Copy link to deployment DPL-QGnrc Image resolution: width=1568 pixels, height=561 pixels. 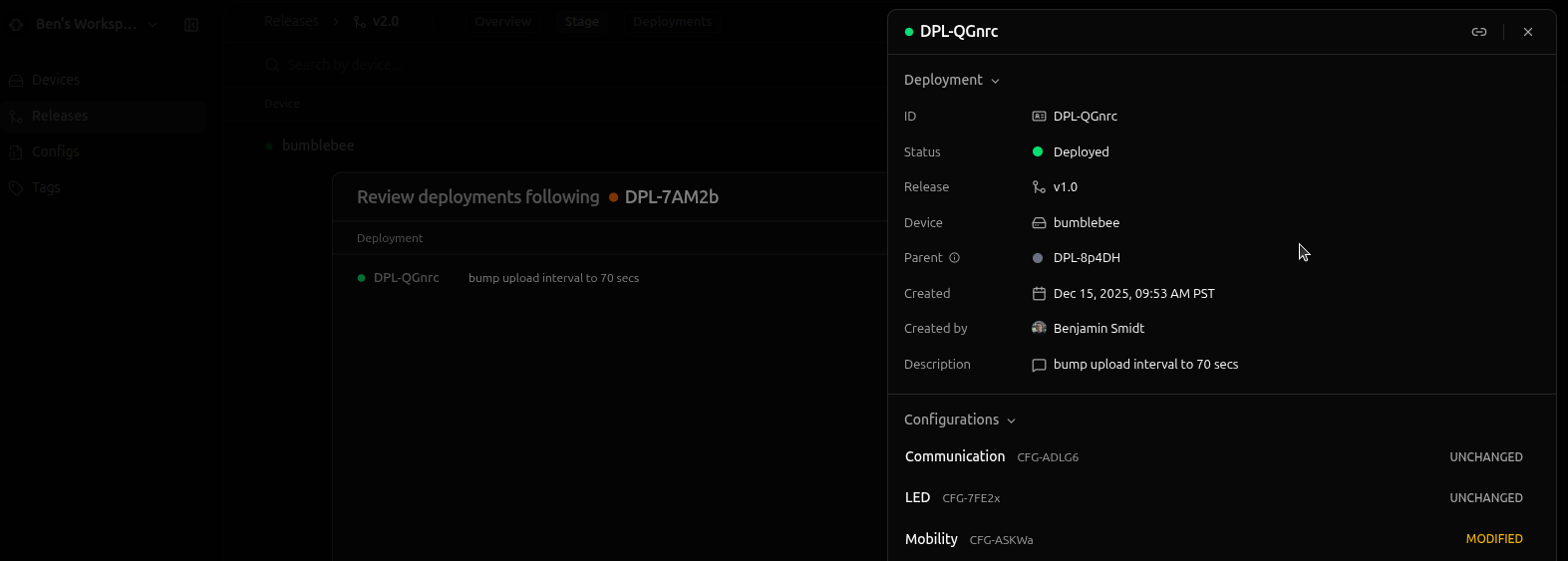[x=1479, y=32]
